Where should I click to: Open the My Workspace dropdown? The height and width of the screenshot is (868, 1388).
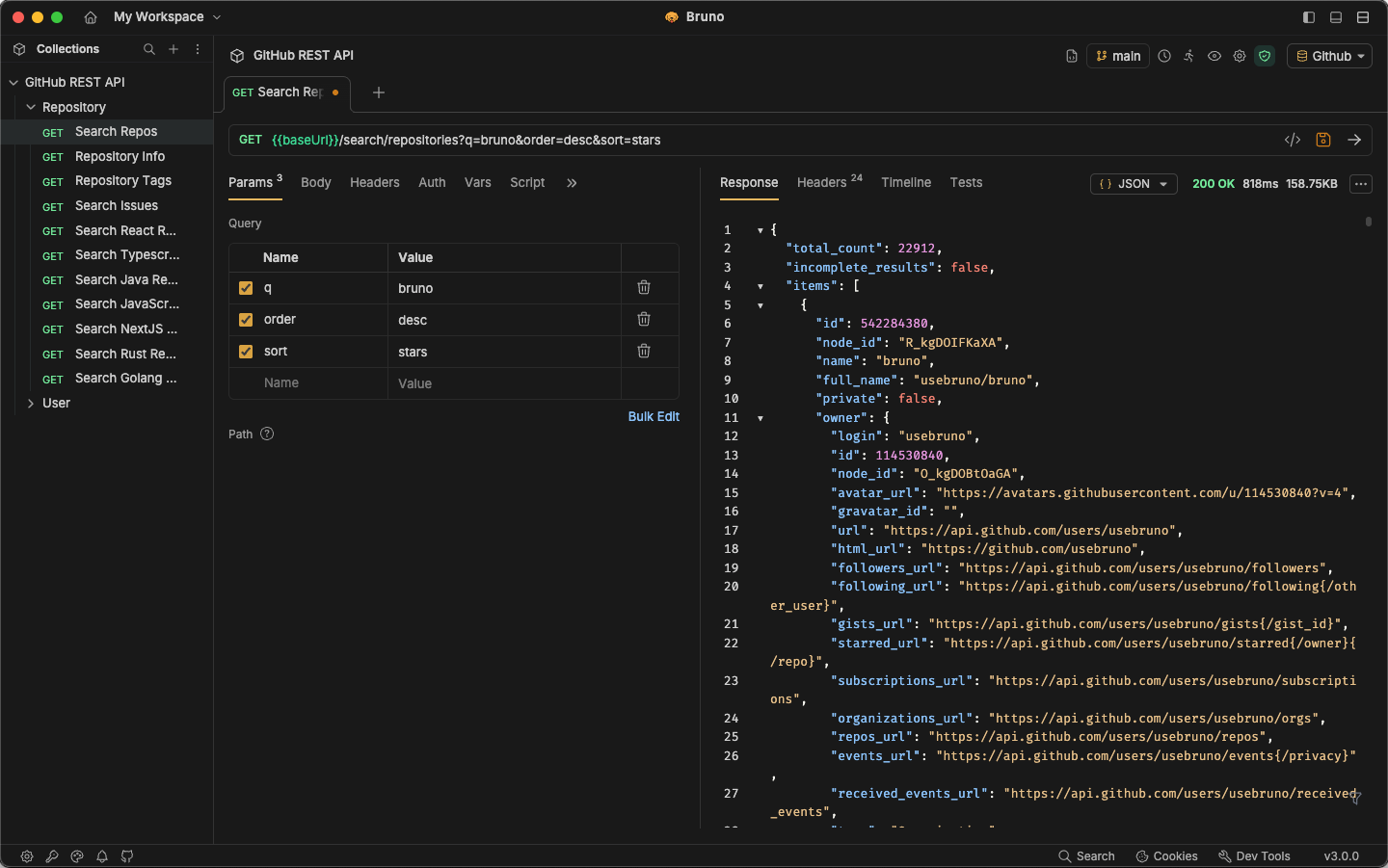click(168, 17)
